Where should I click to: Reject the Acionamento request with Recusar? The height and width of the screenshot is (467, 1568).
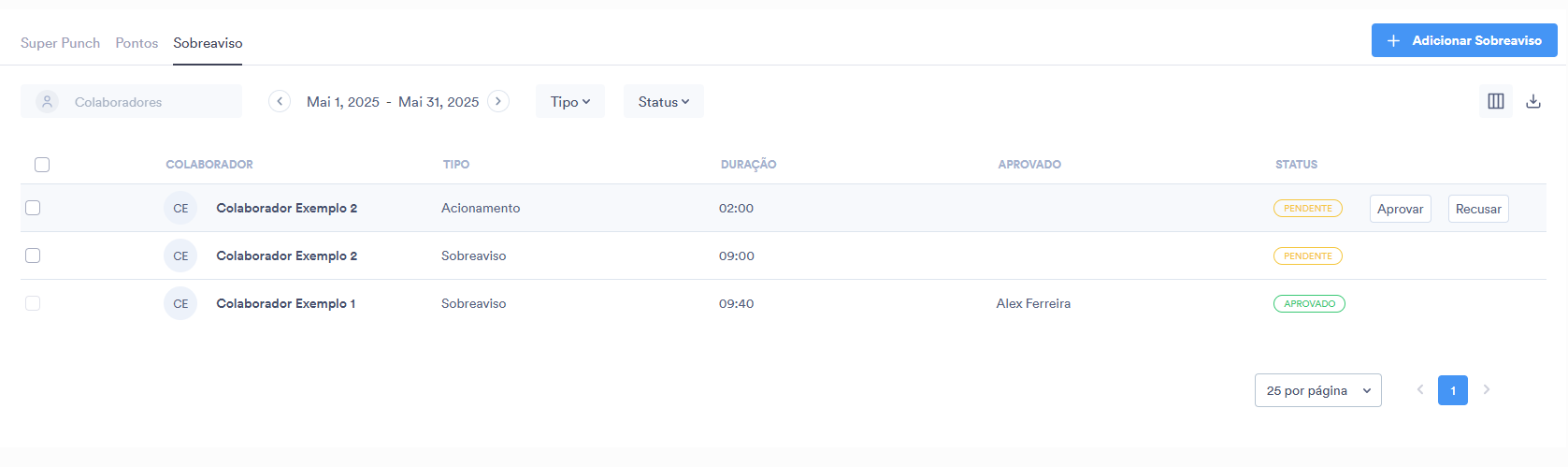pos(1478,209)
